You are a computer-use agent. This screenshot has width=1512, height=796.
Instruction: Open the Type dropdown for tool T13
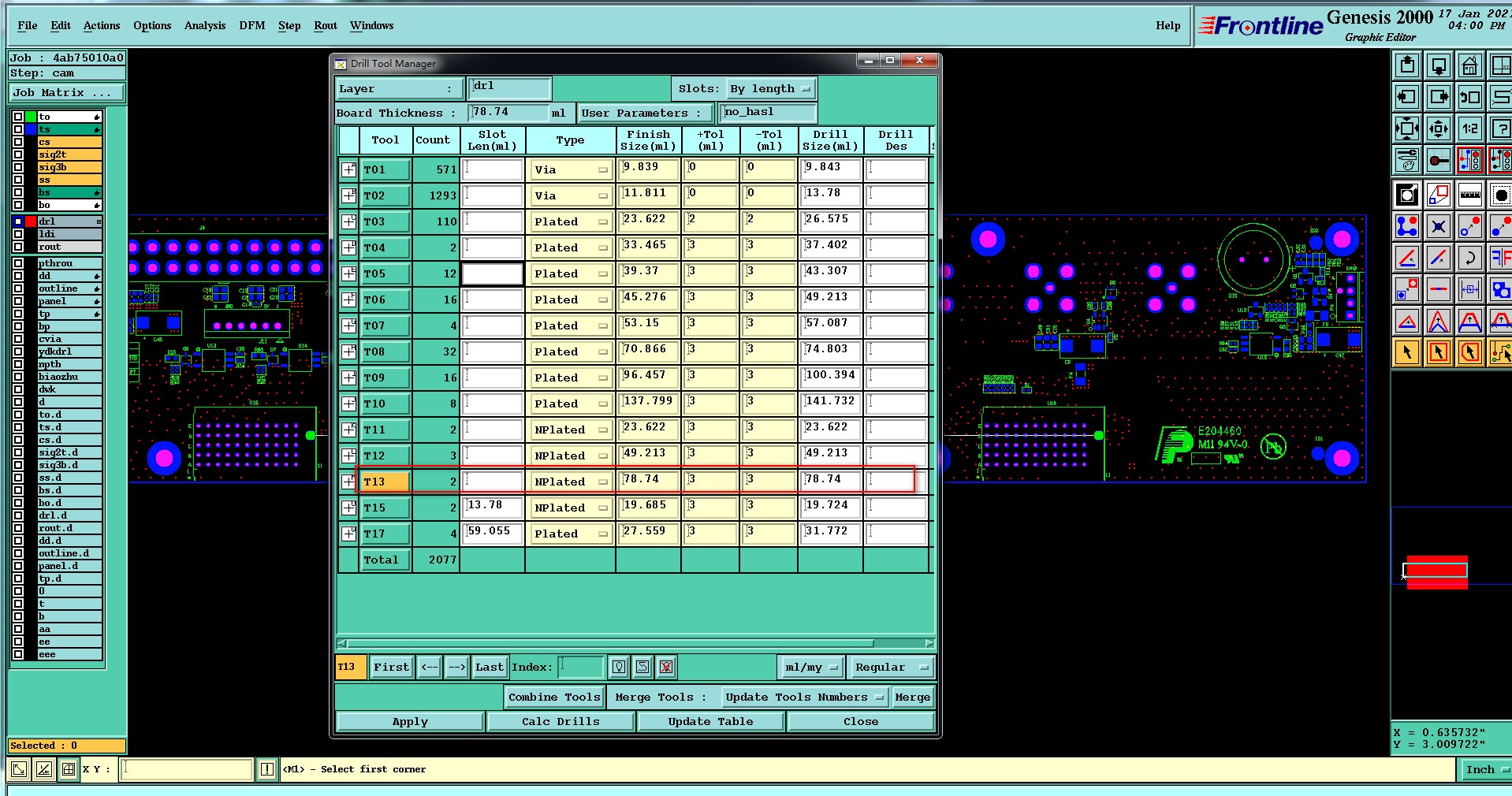pos(572,482)
